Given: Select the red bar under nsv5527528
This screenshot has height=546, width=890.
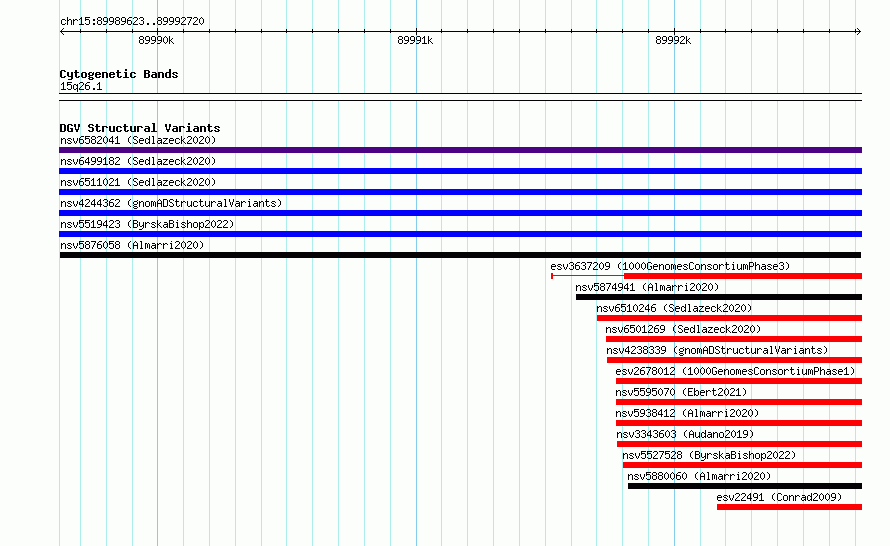Looking at the screenshot, I should [x=742, y=465].
